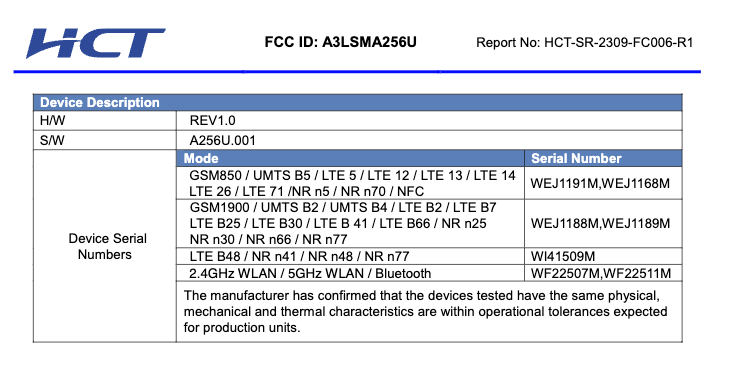731x374 pixels.
Task: Click the Device Description table header
Action: tap(358, 103)
